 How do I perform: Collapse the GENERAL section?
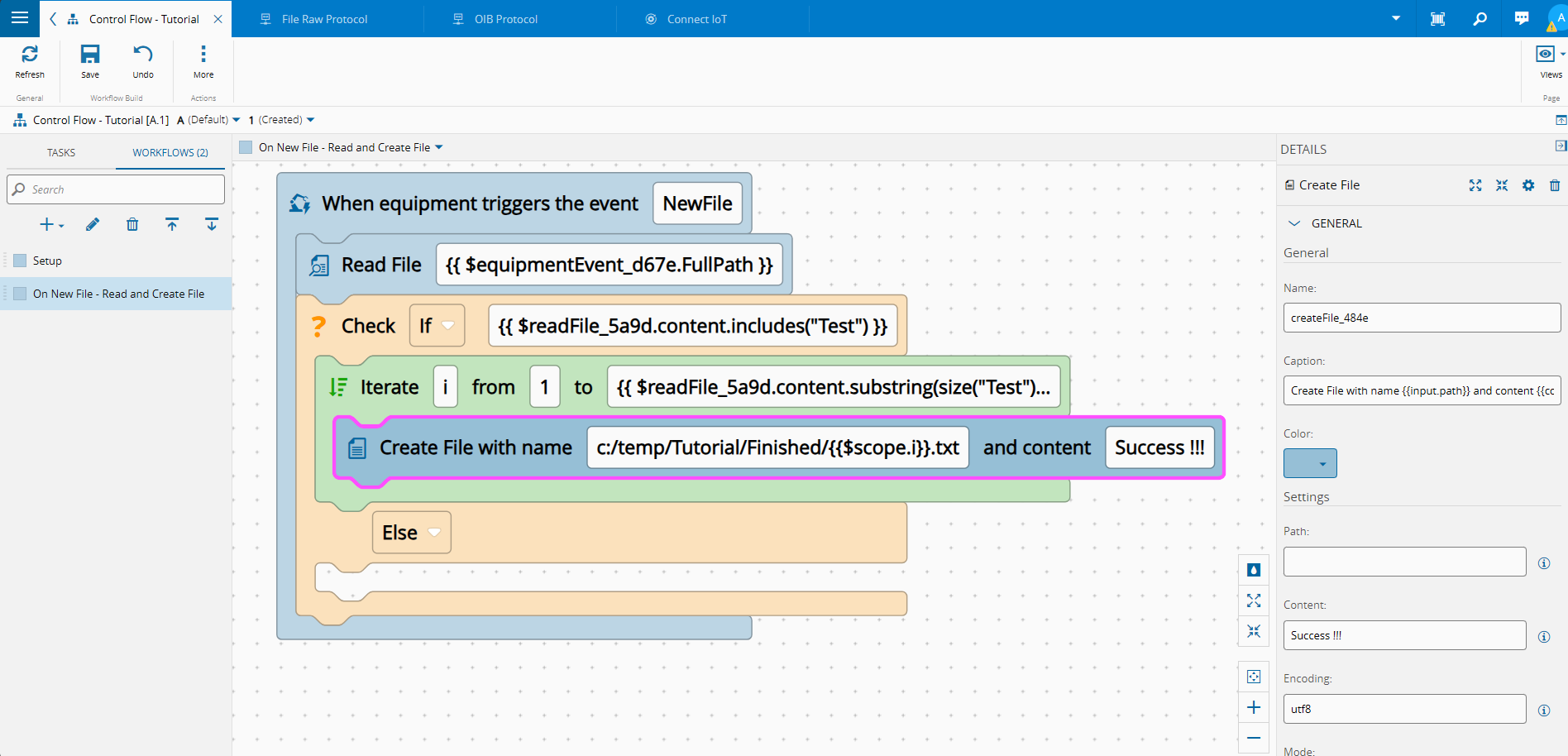tap(1294, 223)
